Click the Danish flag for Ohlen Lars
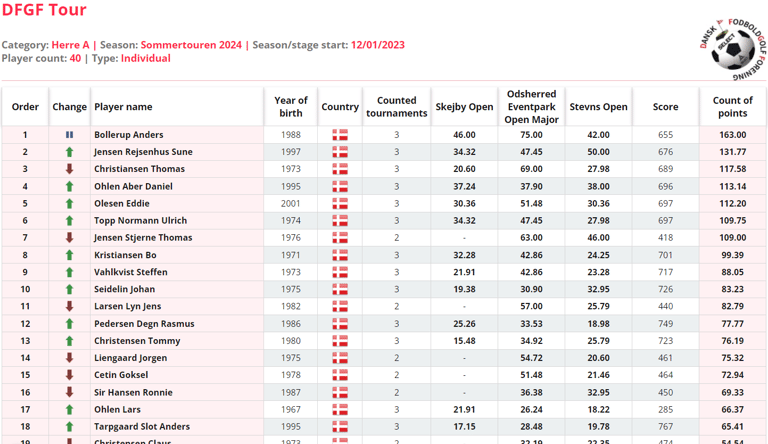This screenshot has width=768, height=444. (x=340, y=409)
